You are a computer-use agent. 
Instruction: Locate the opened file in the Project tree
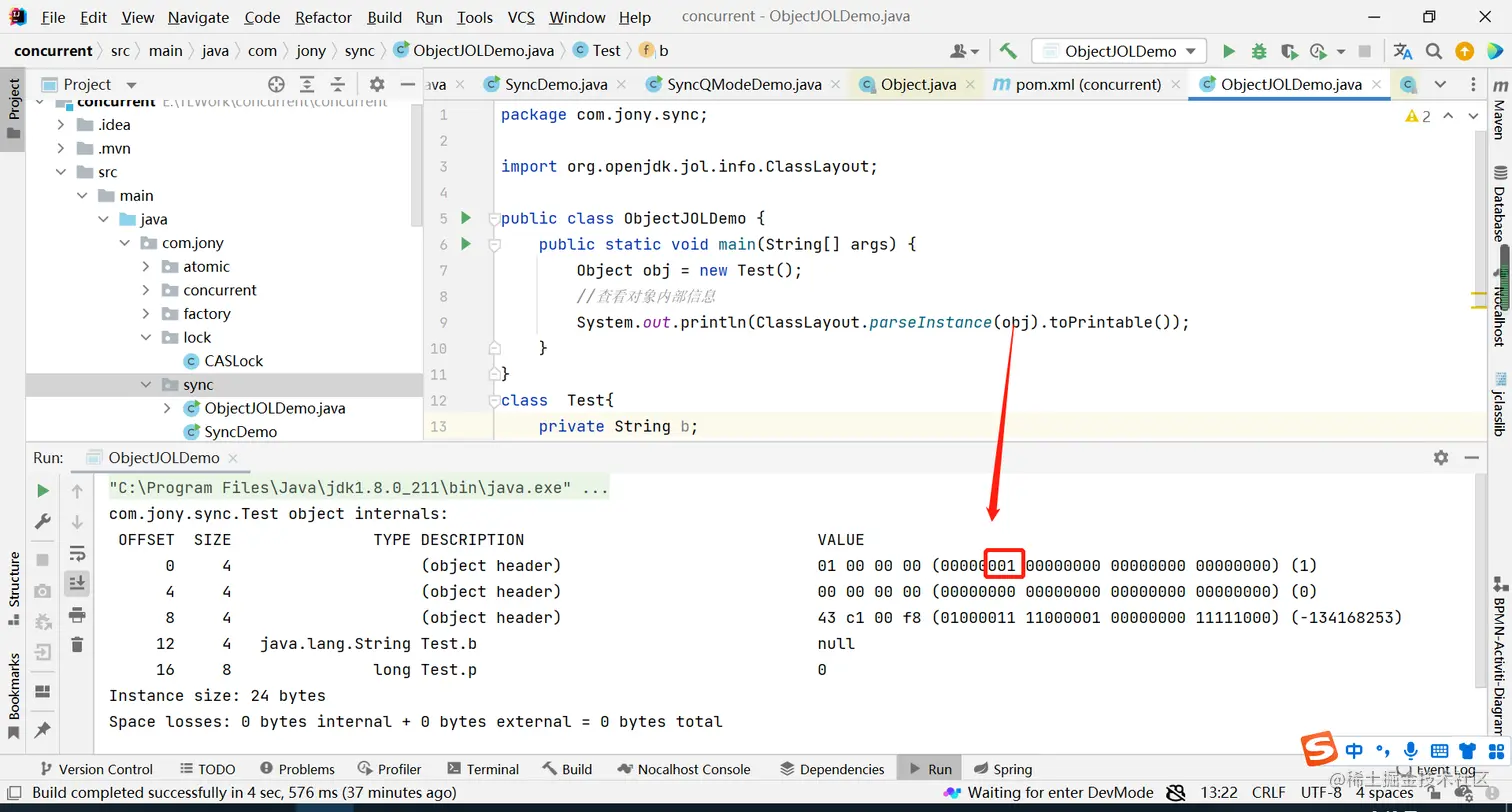pos(276,85)
